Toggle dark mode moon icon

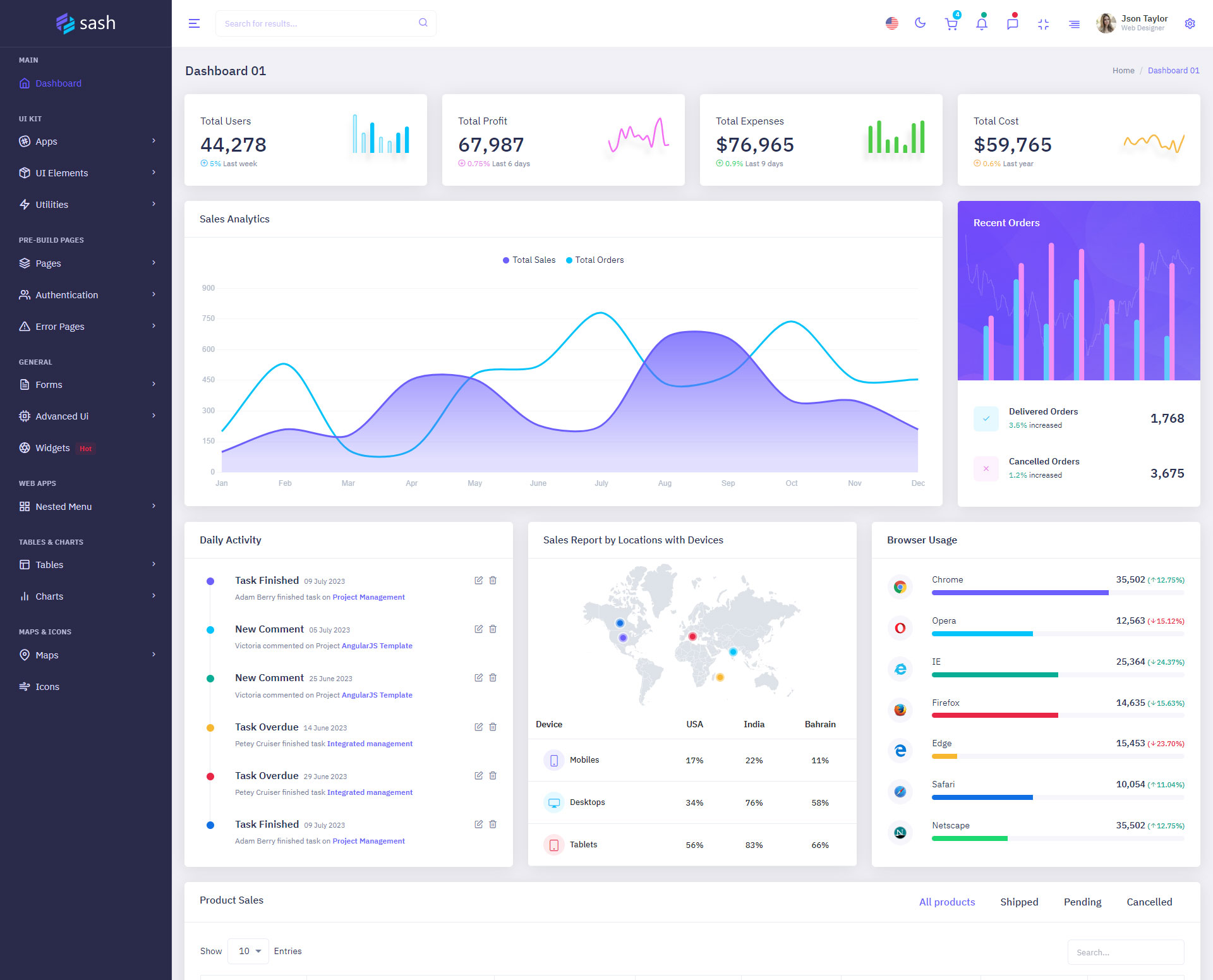(920, 23)
